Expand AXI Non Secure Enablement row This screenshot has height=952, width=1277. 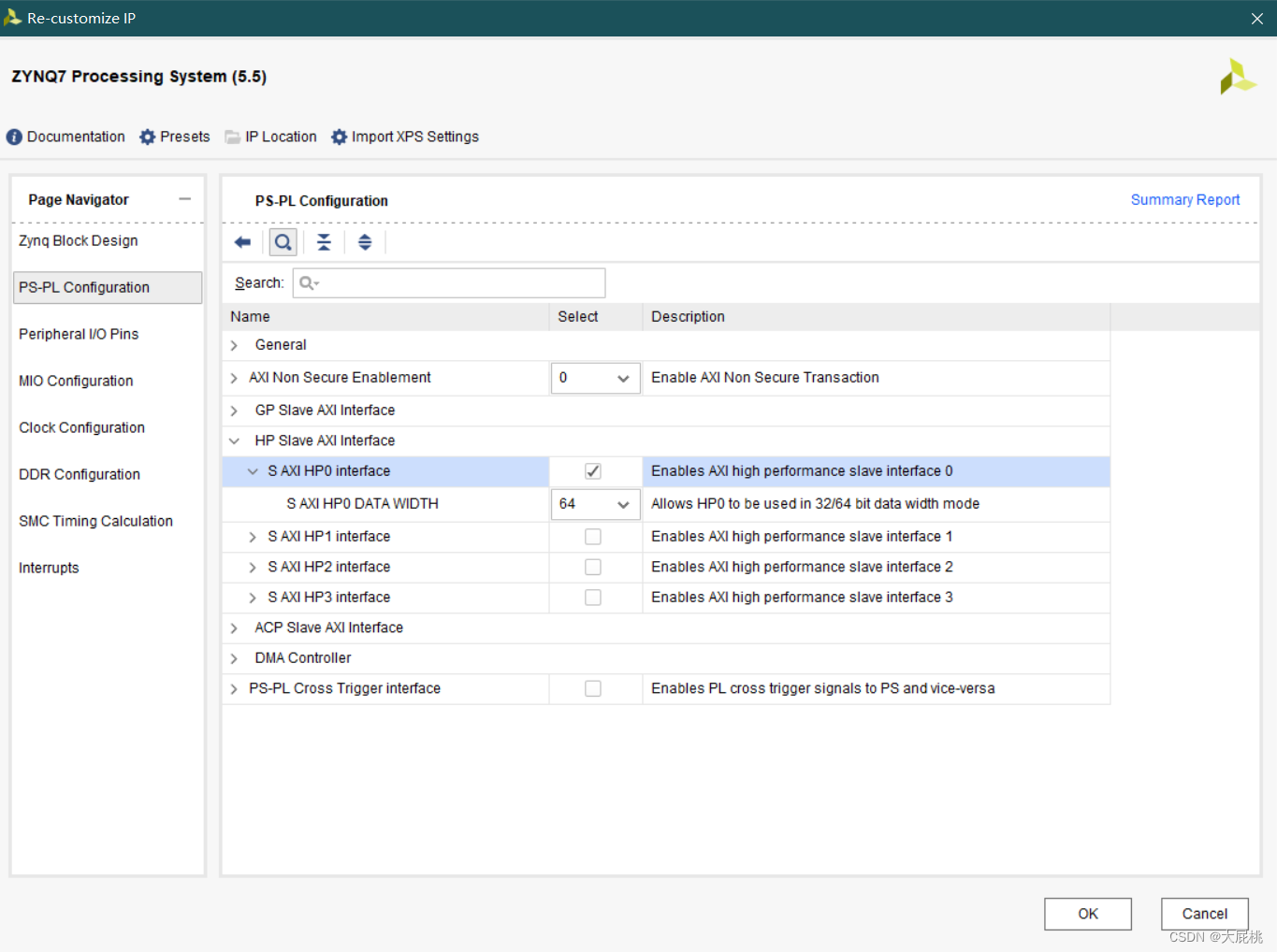234,378
